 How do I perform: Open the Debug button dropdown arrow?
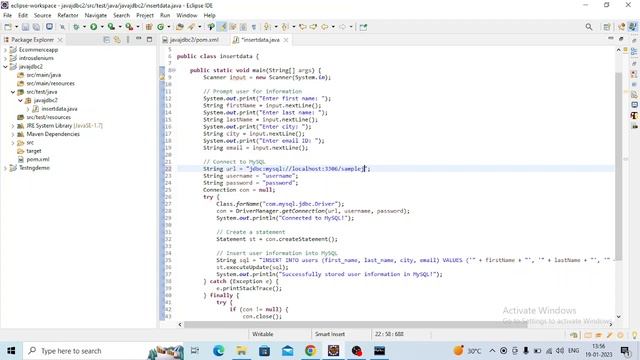click(x=84, y=27)
